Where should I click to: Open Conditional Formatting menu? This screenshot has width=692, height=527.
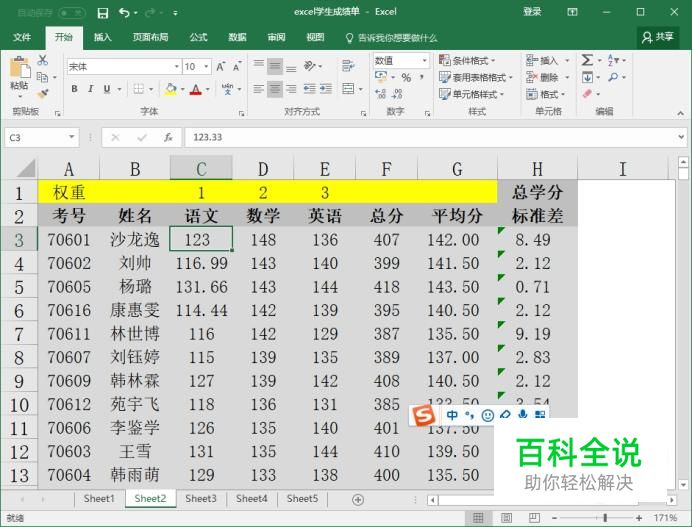click(x=467, y=60)
